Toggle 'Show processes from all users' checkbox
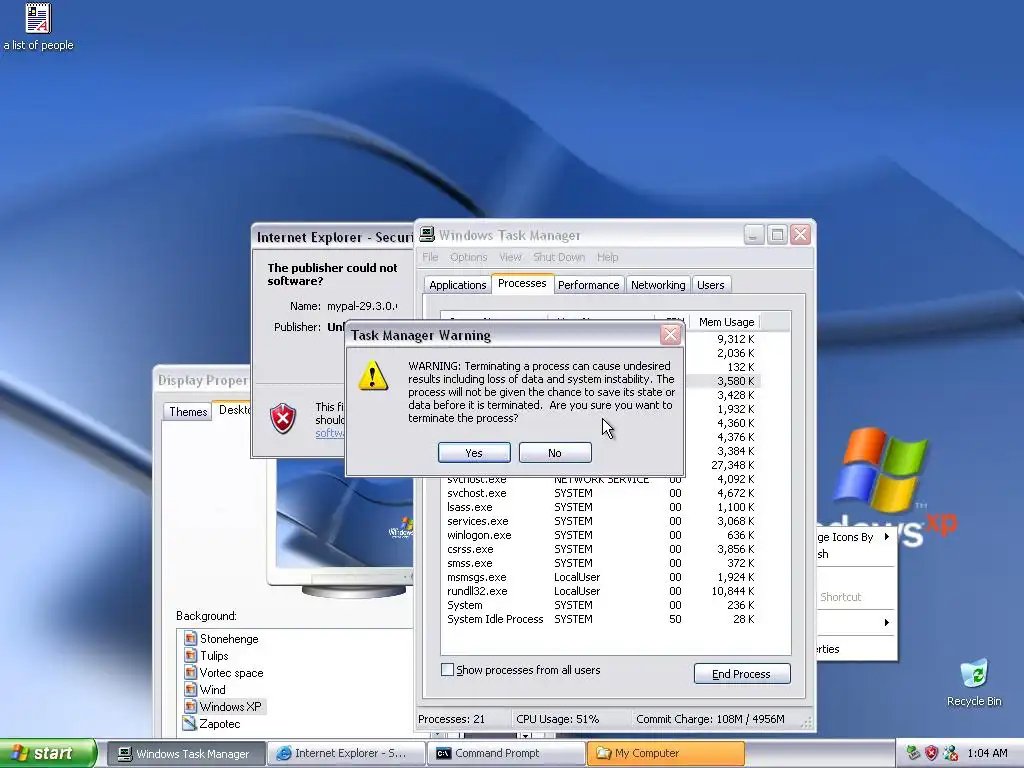 point(447,669)
